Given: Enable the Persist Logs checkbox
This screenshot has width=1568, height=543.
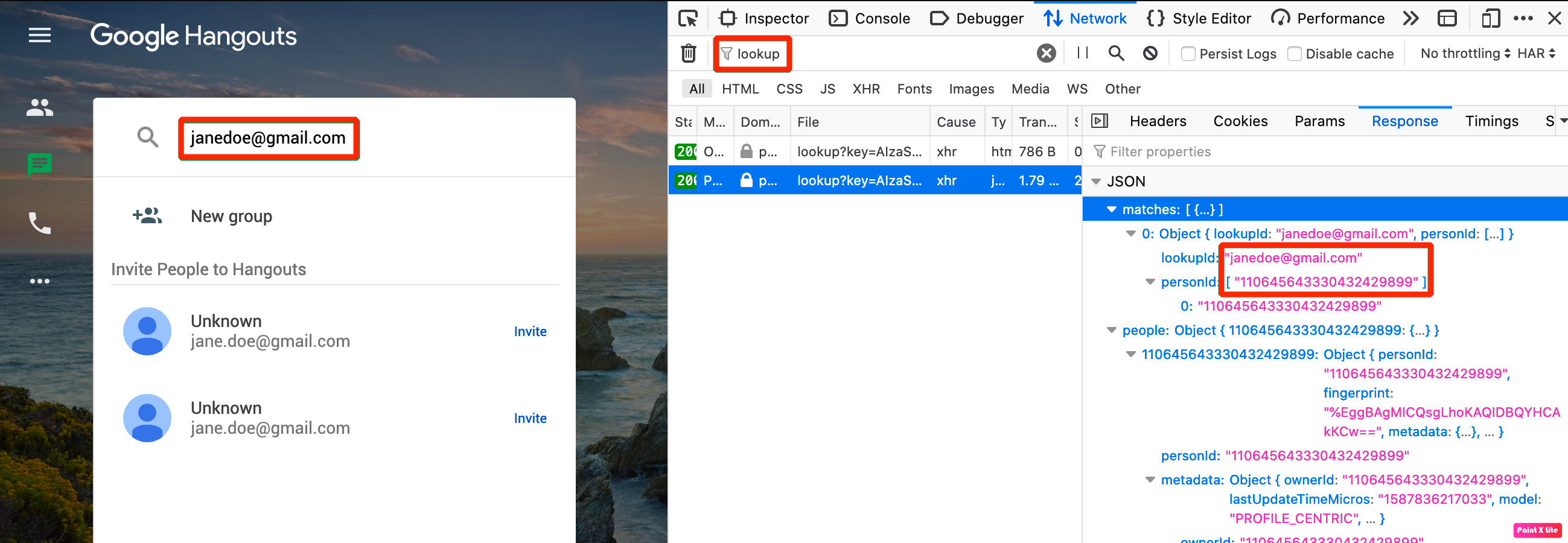Looking at the screenshot, I should [1188, 54].
